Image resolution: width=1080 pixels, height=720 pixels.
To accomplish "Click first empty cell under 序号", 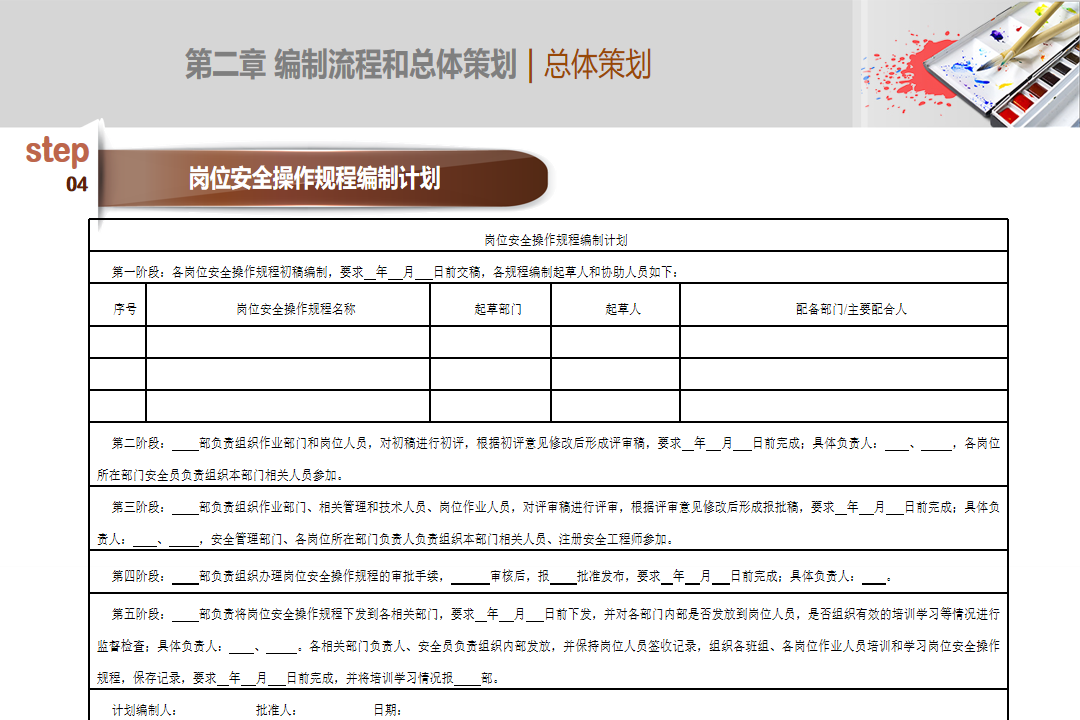I will click(118, 342).
